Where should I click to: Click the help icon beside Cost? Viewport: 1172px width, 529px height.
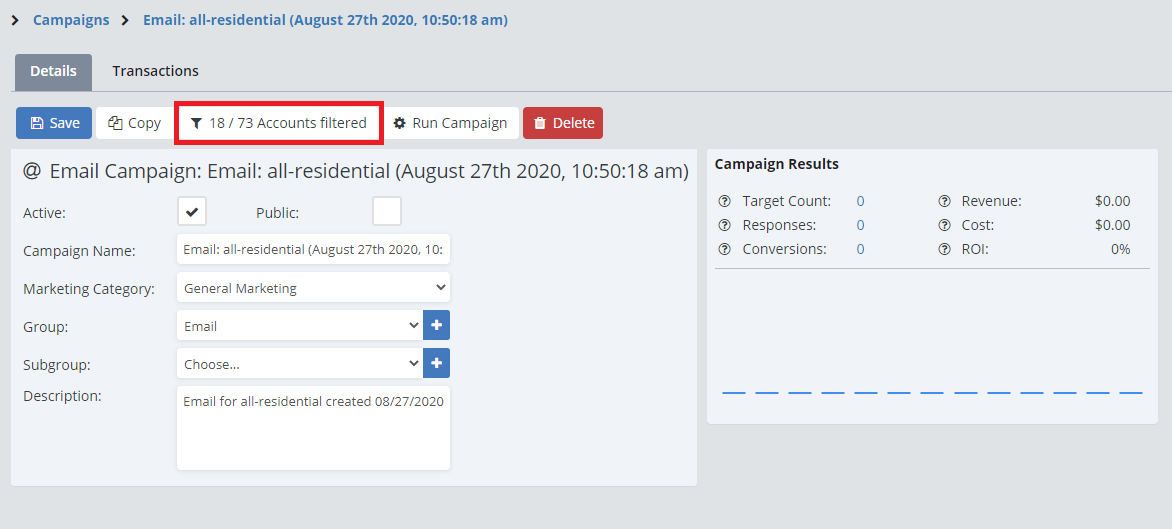944,226
